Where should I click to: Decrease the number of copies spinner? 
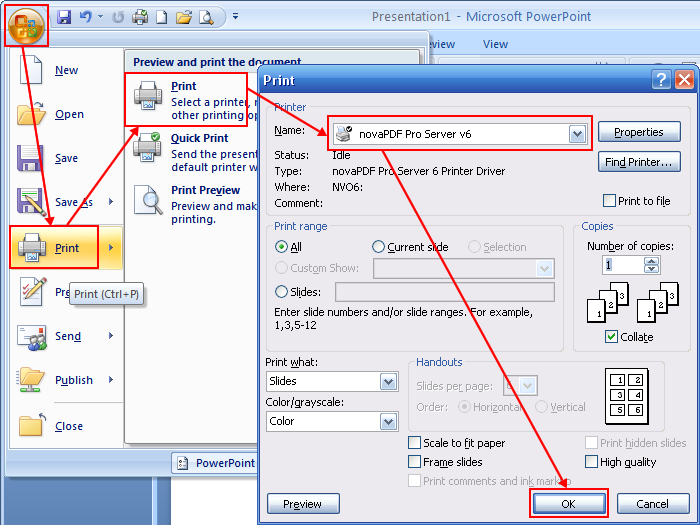[651, 269]
